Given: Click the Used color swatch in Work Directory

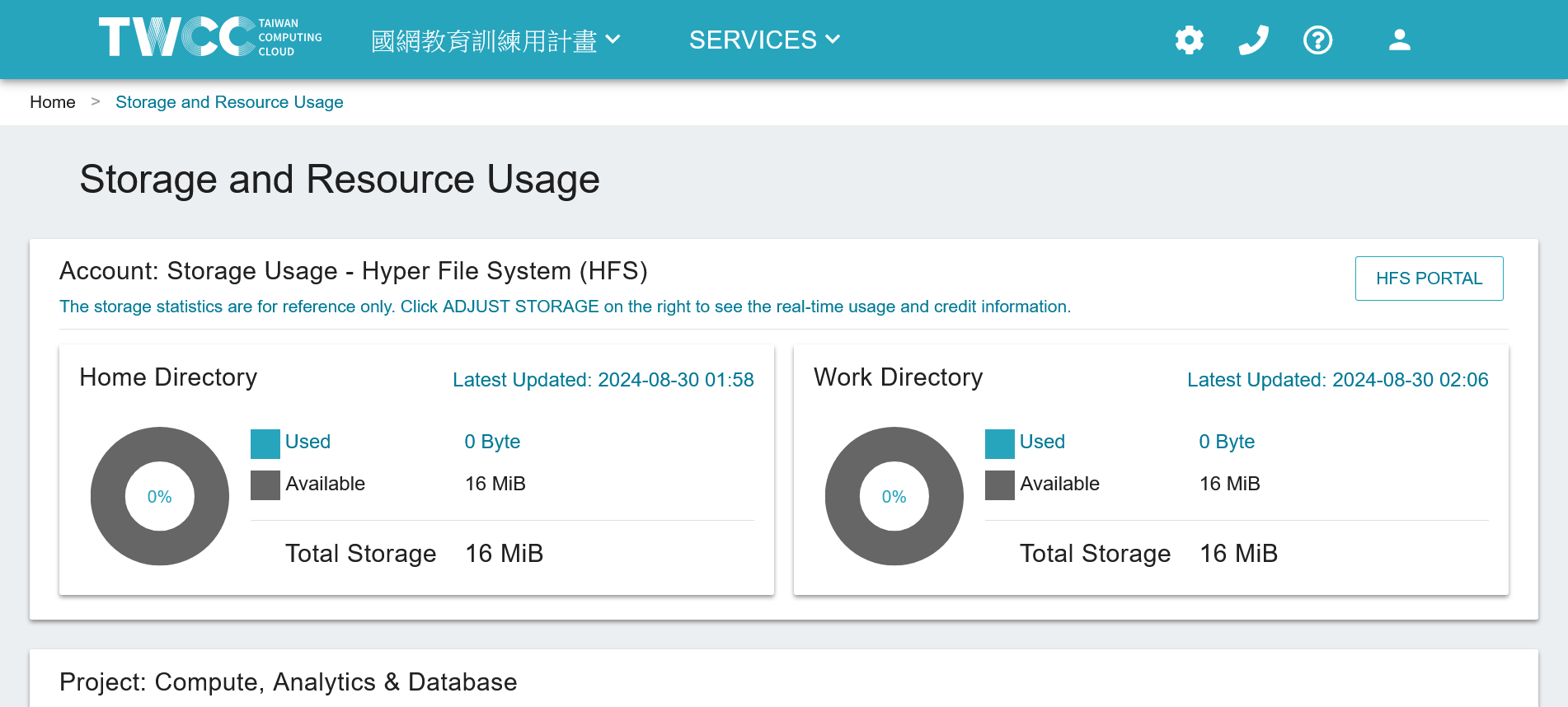Looking at the screenshot, I should click(x=1000, y=444).
